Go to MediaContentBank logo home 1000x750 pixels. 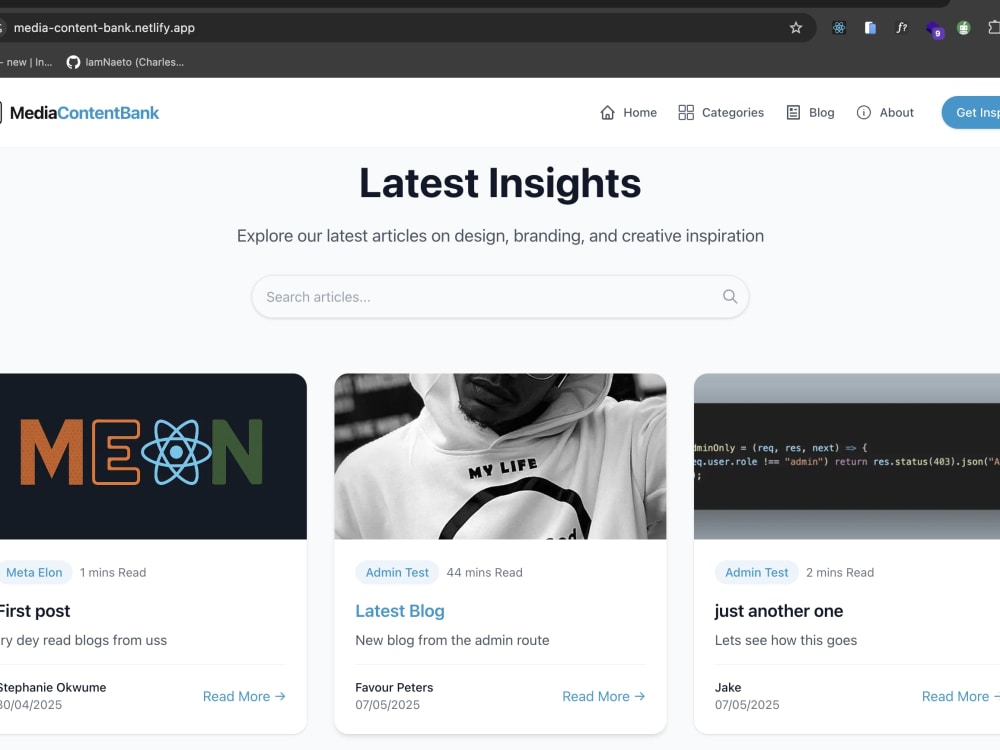pos(80,113)
